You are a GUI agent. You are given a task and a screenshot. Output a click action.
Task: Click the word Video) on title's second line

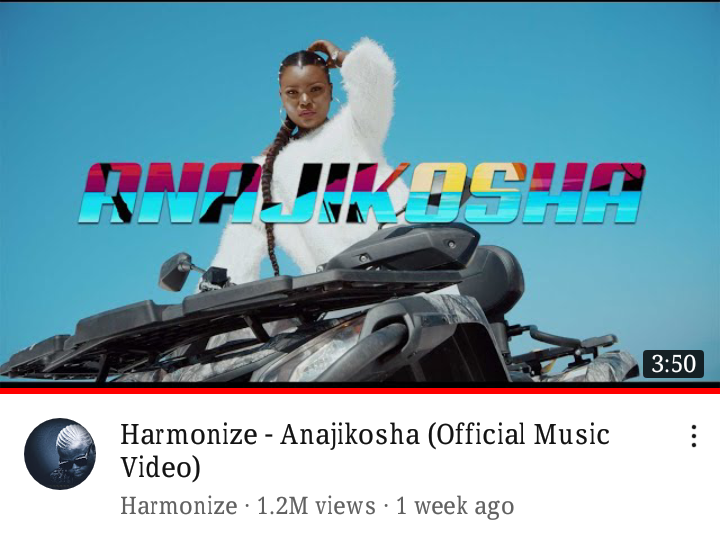point(161,468)
